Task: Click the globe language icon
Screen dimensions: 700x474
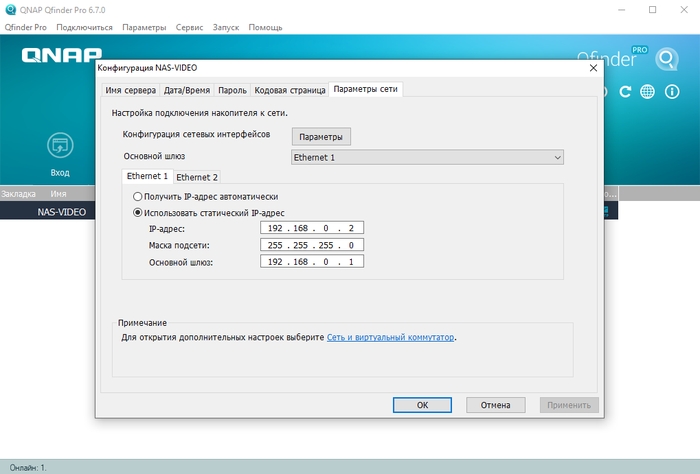Action: (647, 92)
